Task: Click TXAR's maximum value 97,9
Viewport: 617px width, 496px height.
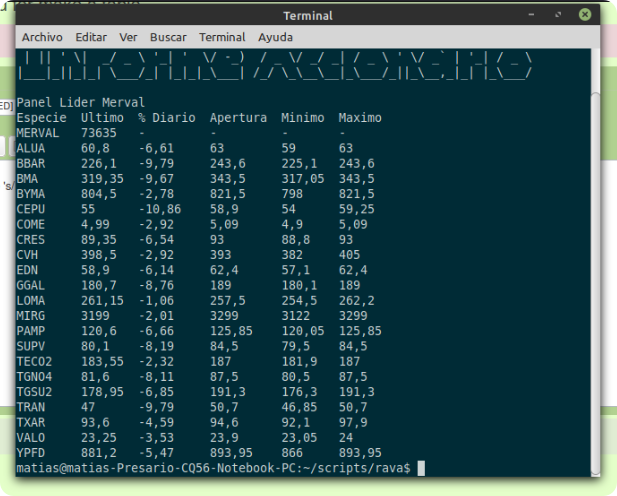Action: pos(353,422)
